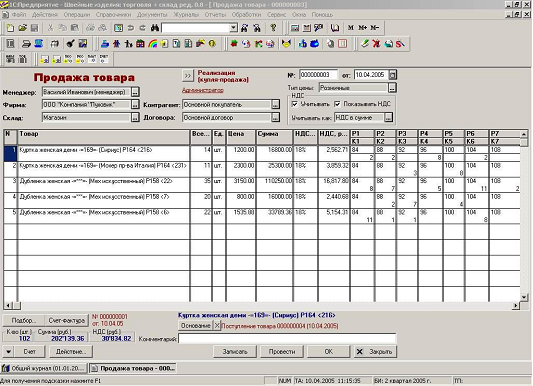Click the blue thumbs-up hand icon
Viewport: 533px width, 386px height.
click(303, 44)
